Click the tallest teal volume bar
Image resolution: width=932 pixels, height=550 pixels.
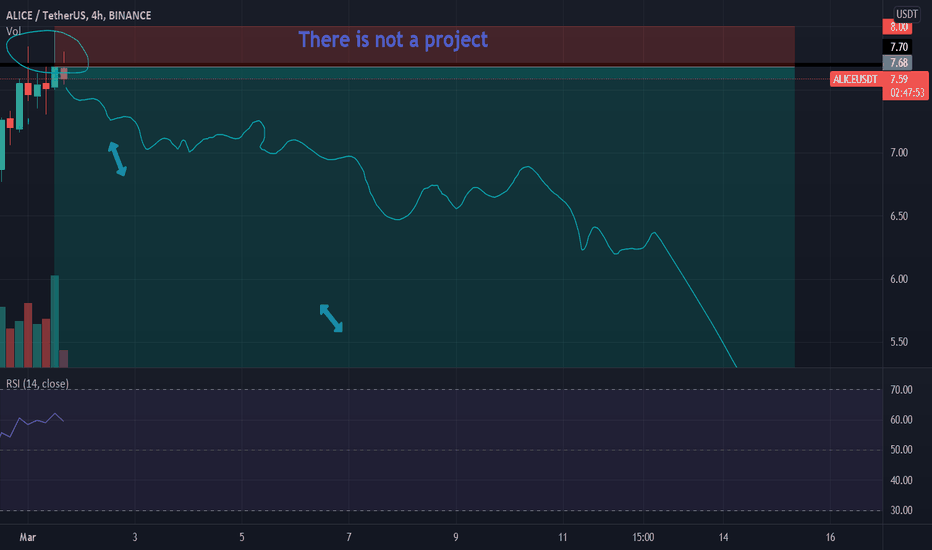point(55,321)
